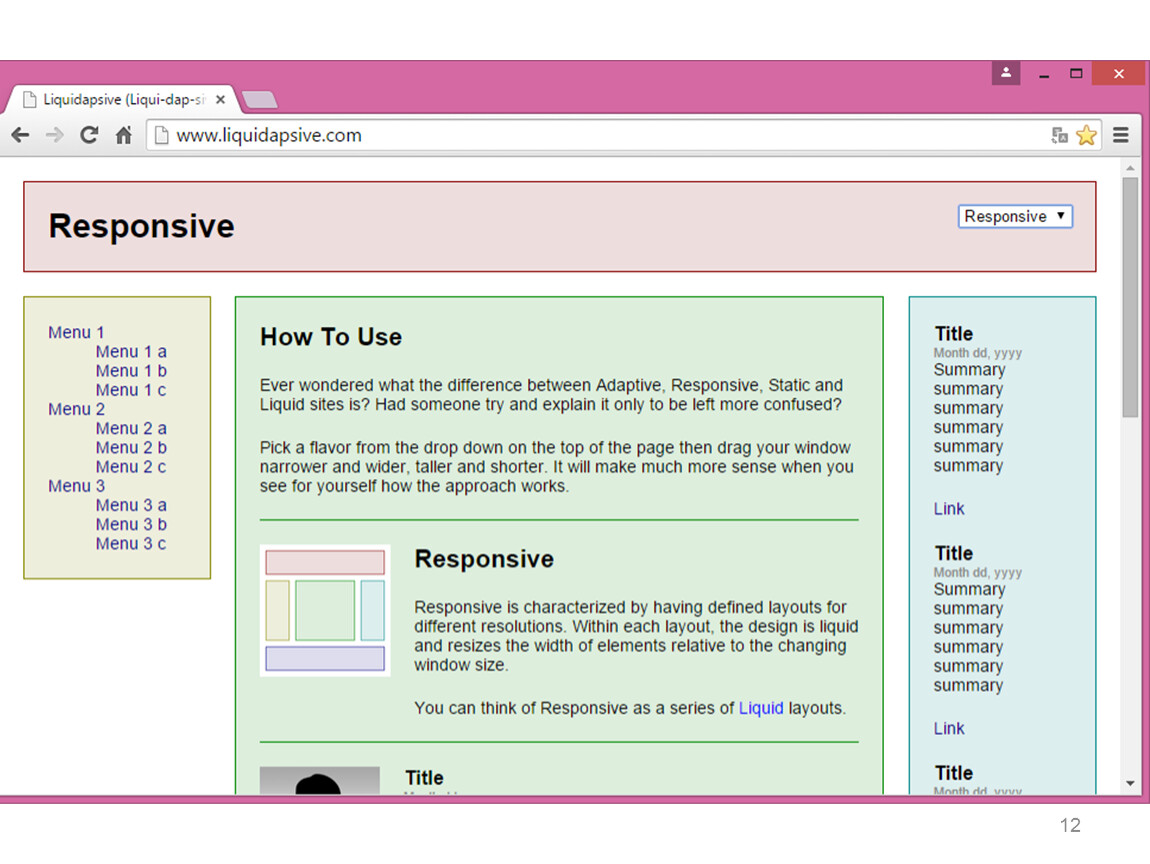Reload the page with the refresh icon
Image resolution: width=1150 pixels, height=864 pixels.
click(89, 135)
